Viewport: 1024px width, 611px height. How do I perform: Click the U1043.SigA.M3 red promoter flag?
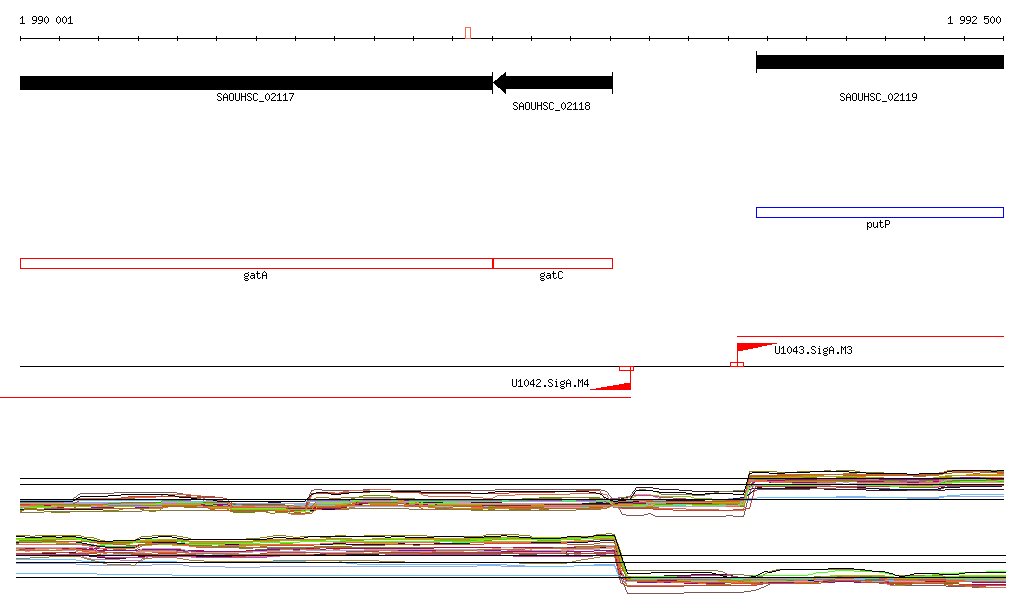coord(756,348)
